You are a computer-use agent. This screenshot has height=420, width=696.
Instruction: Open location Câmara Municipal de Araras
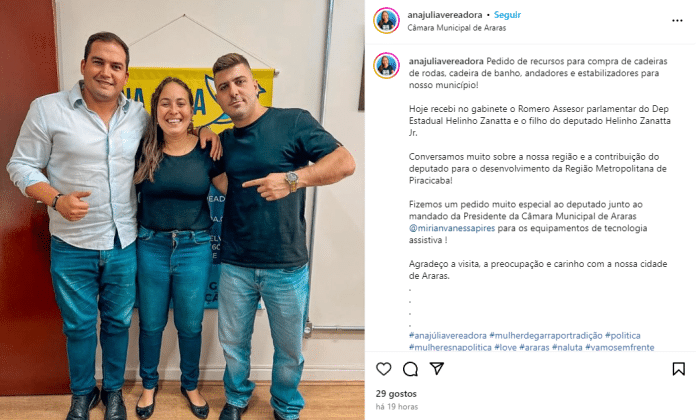[457, 28]
